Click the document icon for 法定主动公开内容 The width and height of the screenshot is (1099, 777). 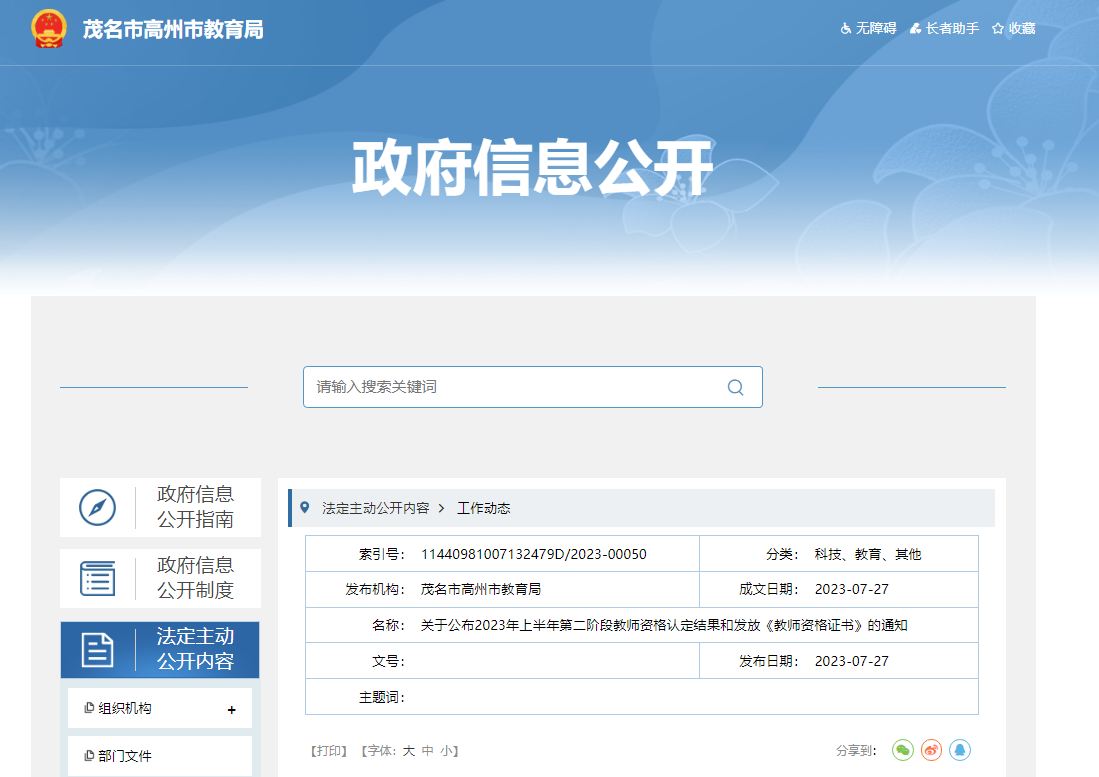click(x=98, y=650)
